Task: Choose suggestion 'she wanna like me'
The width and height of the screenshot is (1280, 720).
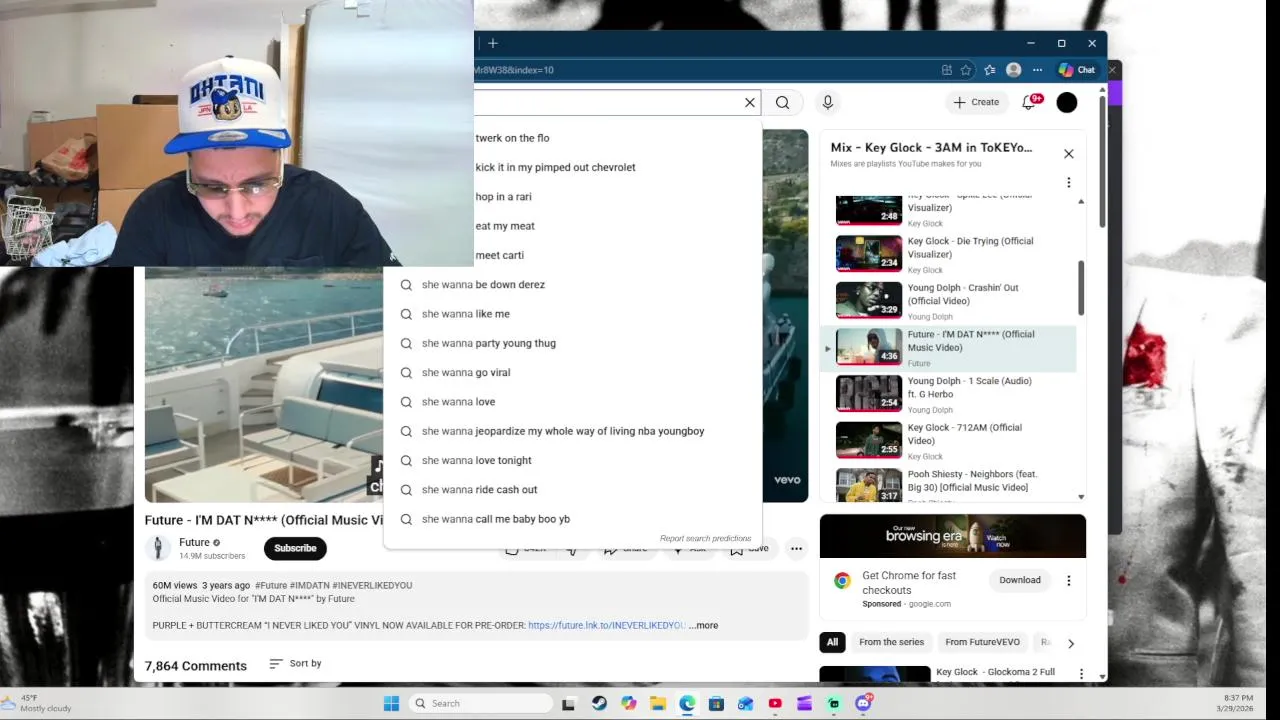Action: [x=572, y=314]
